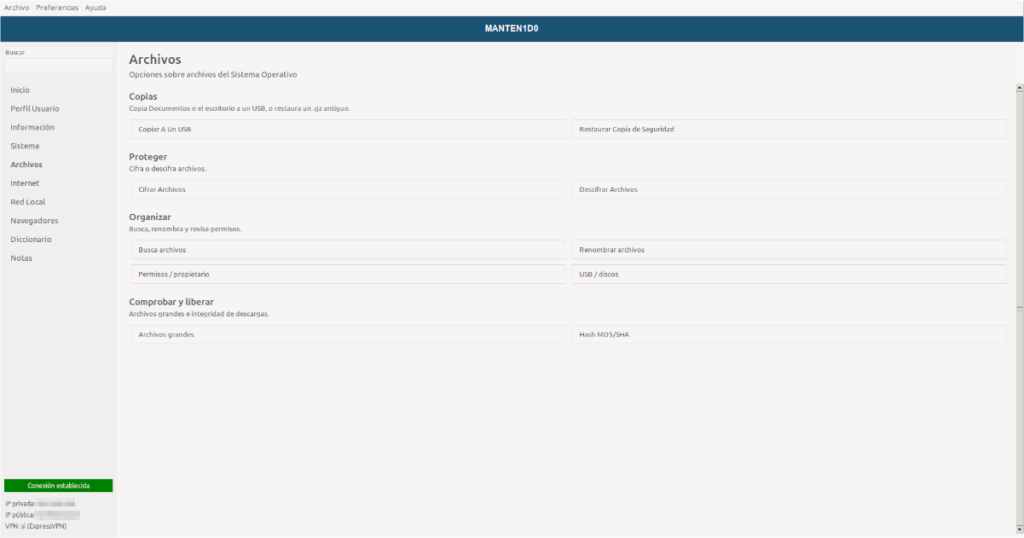Click Restaurar Copia de Seguridad button
Image resolution: width=1024 pixels, height=538 pixels.
pos(789,129)
